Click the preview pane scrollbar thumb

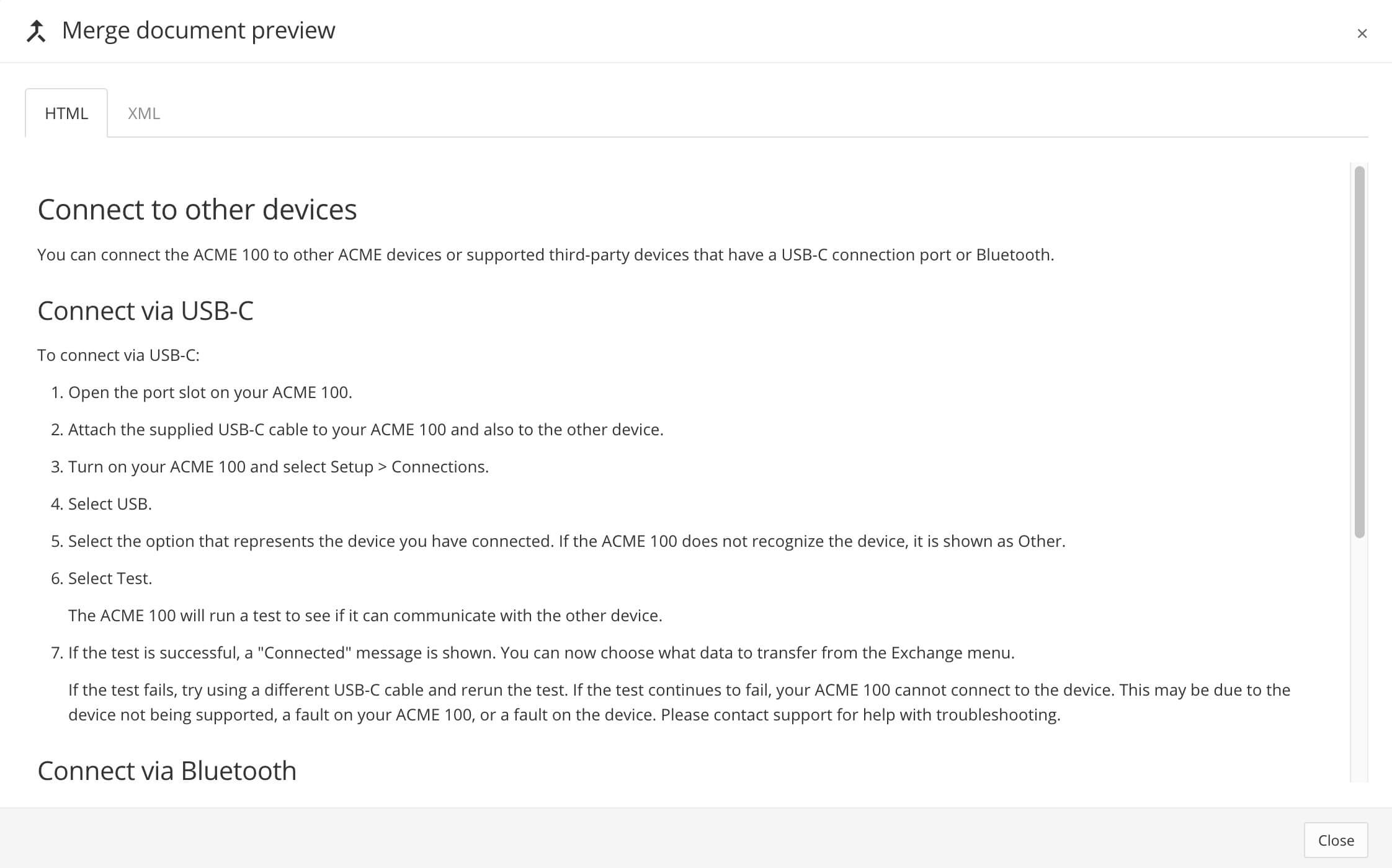point(1359,351)
